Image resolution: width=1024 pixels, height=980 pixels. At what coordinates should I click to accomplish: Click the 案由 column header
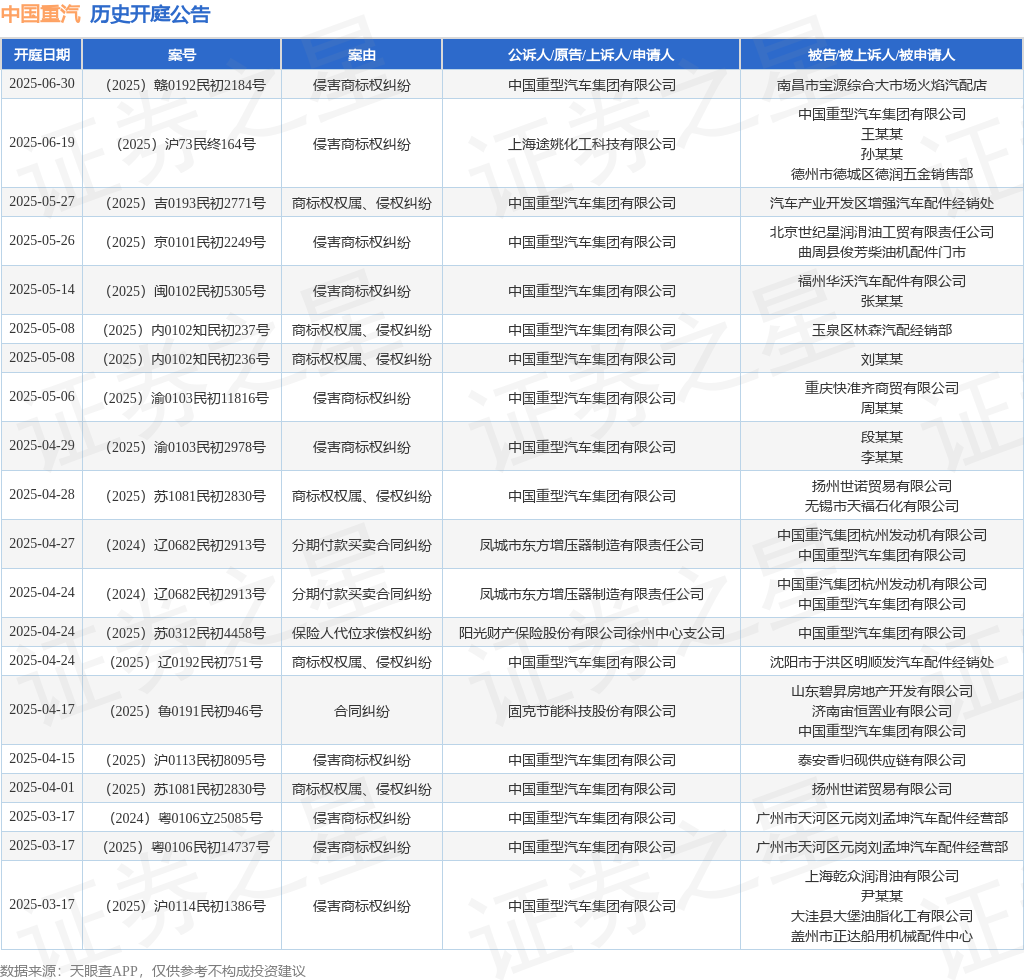[x=362, y=55]
